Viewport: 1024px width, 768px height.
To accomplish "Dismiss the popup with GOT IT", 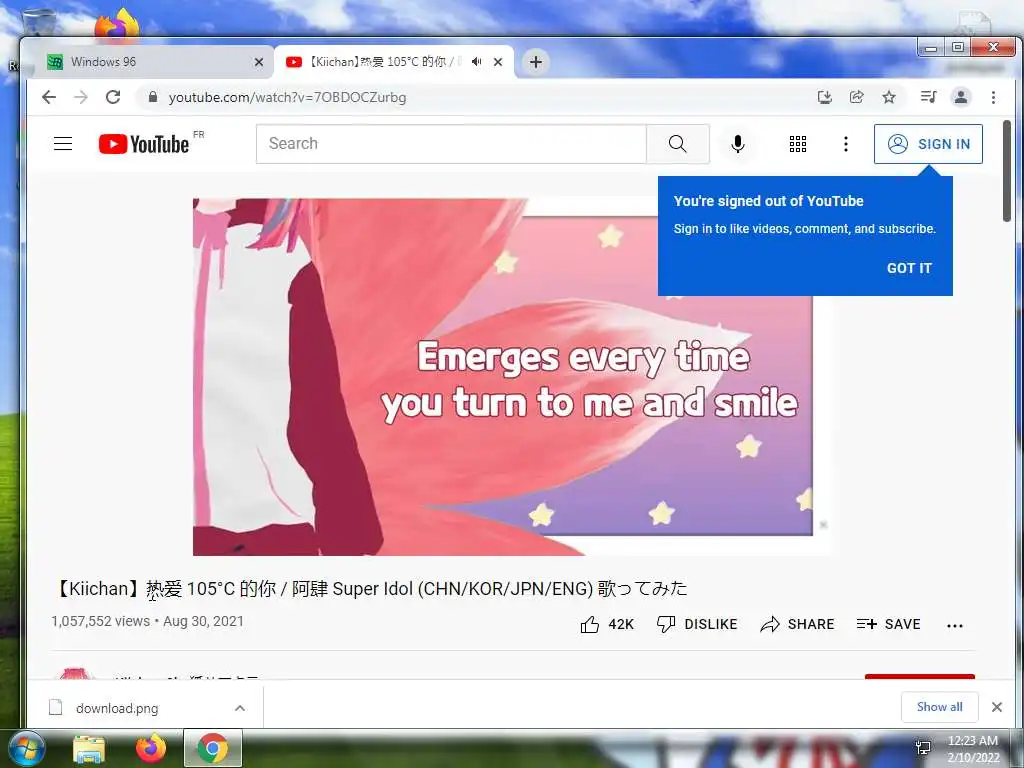I will click(x=909, y=268).
